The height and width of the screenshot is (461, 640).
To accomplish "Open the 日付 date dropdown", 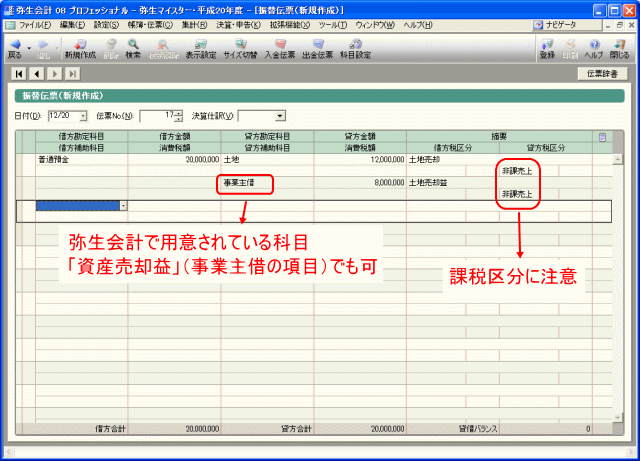I will pos(83,116).
